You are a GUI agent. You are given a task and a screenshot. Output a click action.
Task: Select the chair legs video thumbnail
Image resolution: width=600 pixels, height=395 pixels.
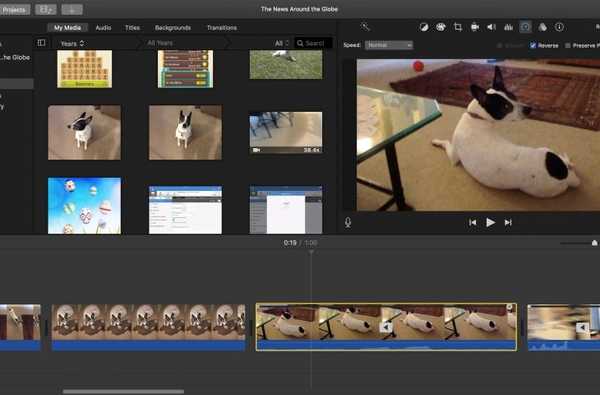click(x=286, y=132)
